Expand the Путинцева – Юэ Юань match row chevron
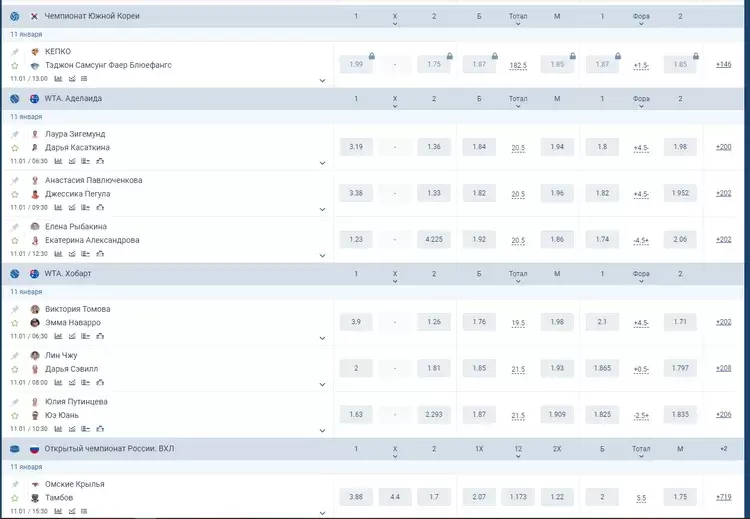Screen dimensions: 750x519 [322, 431]
